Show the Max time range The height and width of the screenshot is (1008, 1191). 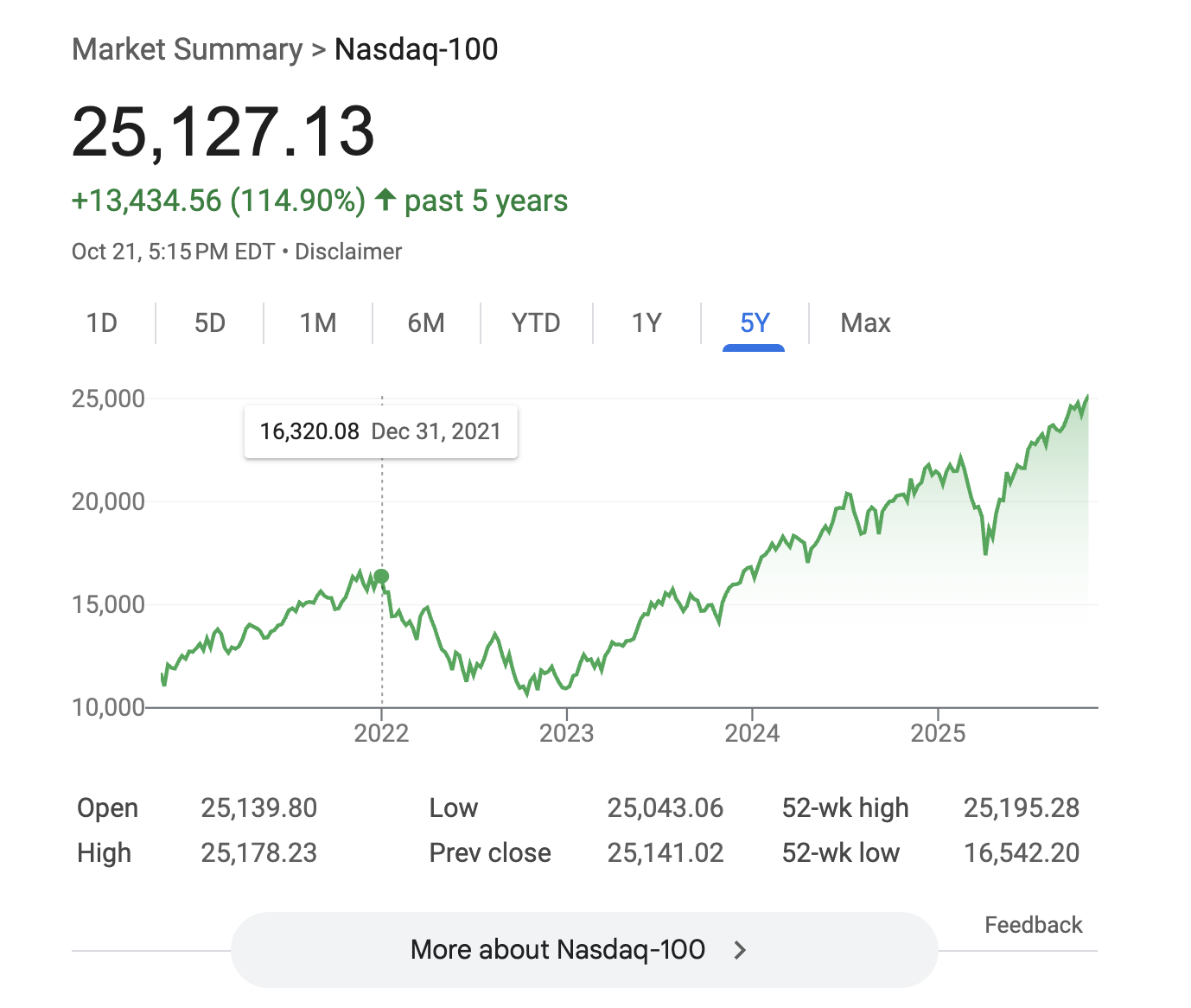pos(865,323)
